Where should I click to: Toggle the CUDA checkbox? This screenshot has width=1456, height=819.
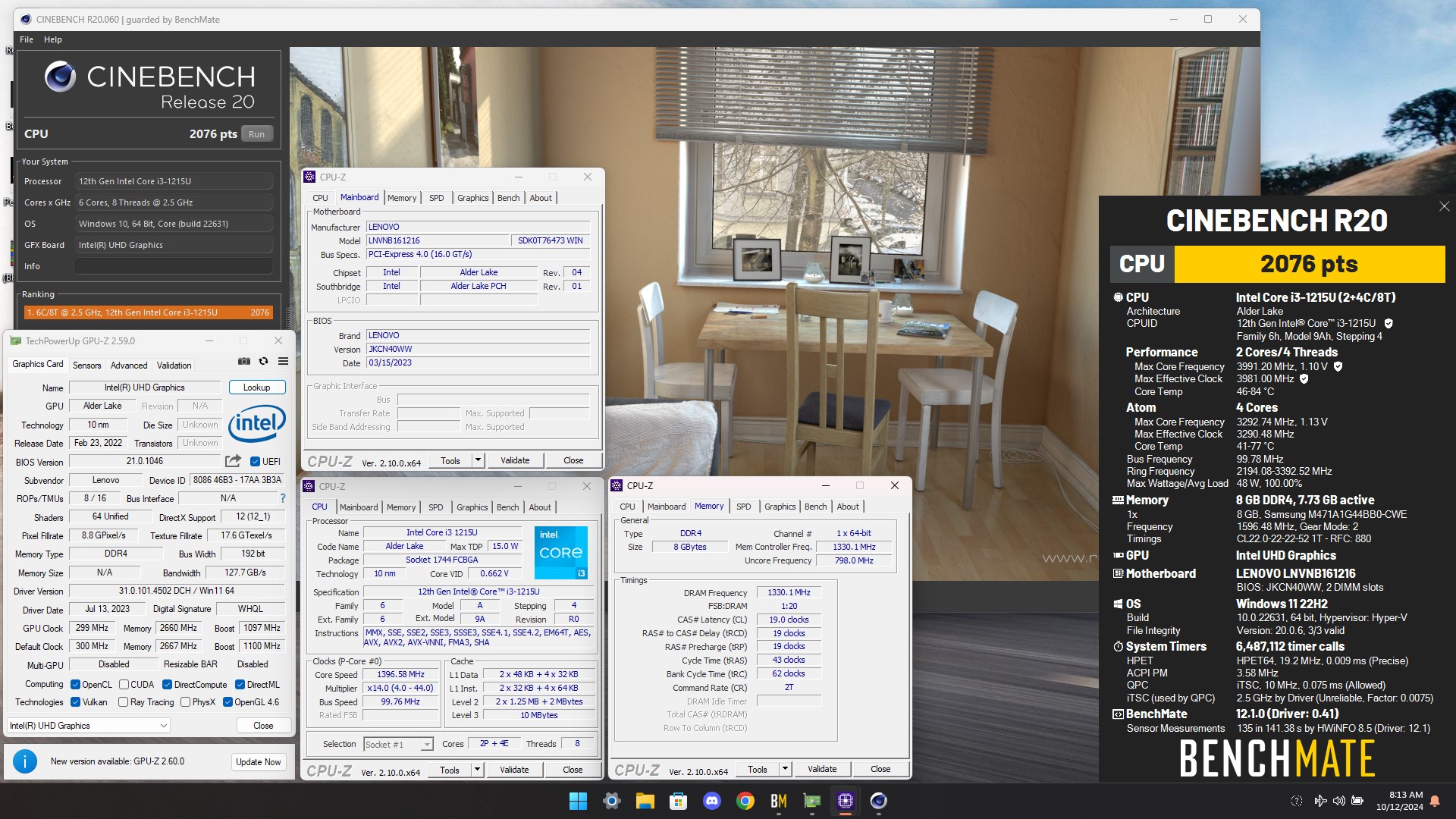coord(124,684)
